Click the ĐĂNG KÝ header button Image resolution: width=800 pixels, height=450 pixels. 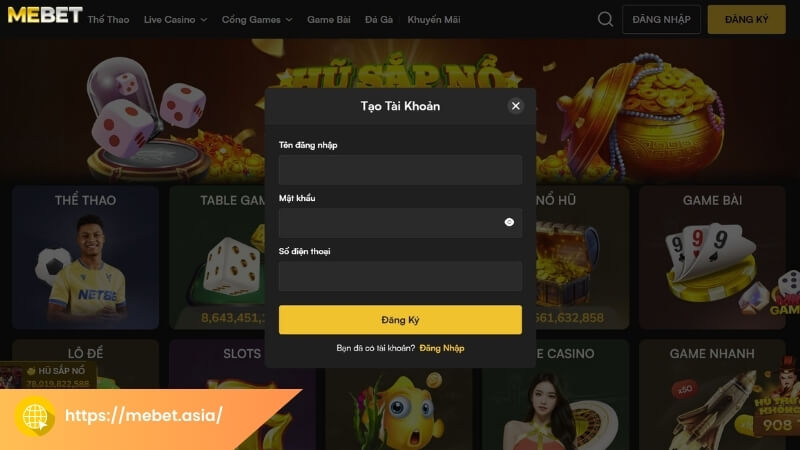coord(746,19)
